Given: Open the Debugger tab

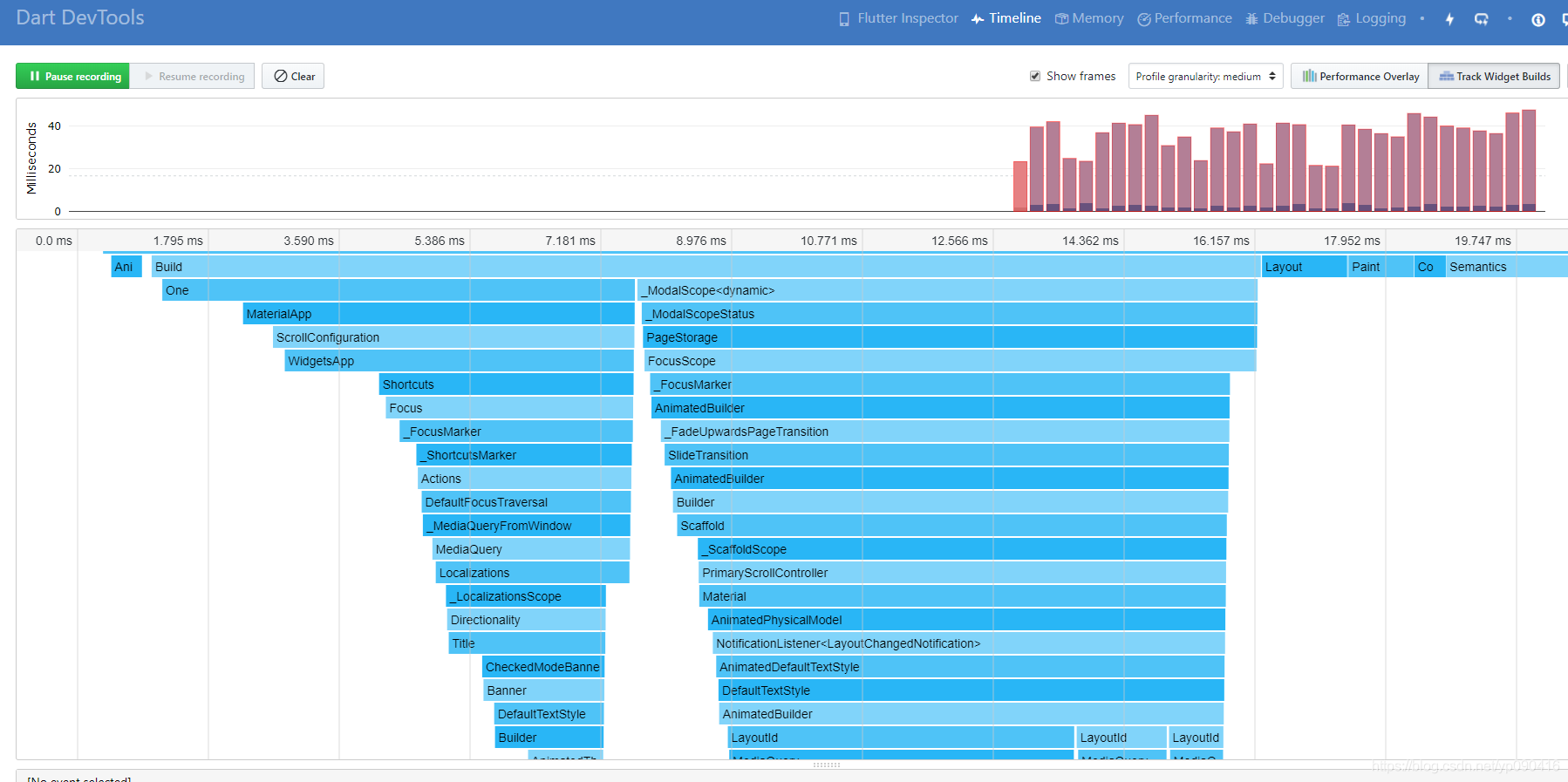Looking at the screenshot, I should coord(1285,18).
